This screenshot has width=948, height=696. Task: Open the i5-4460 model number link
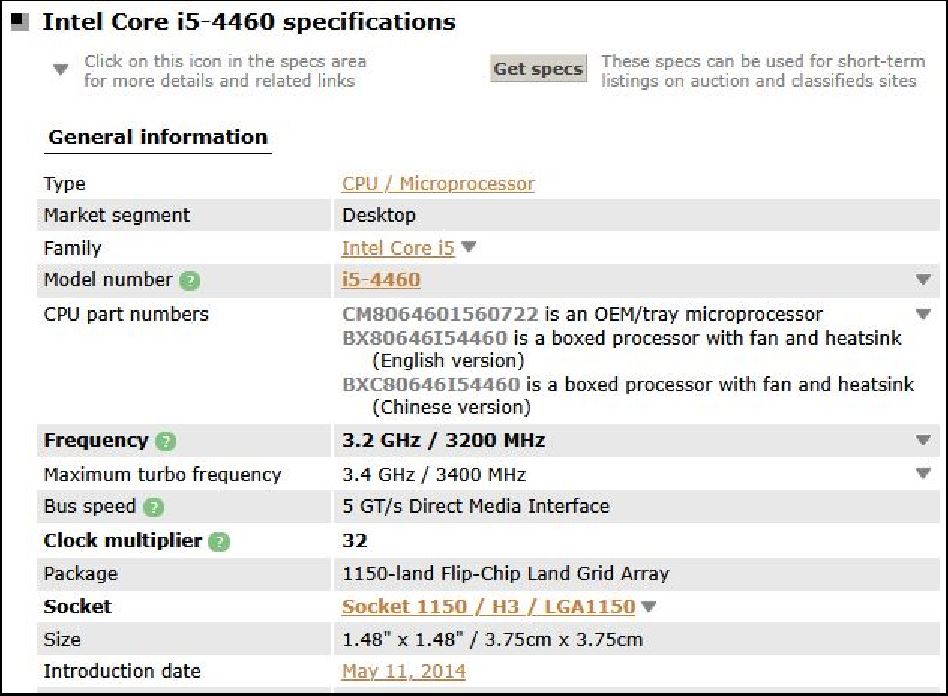pyautogui.click(x=381, y=280)
